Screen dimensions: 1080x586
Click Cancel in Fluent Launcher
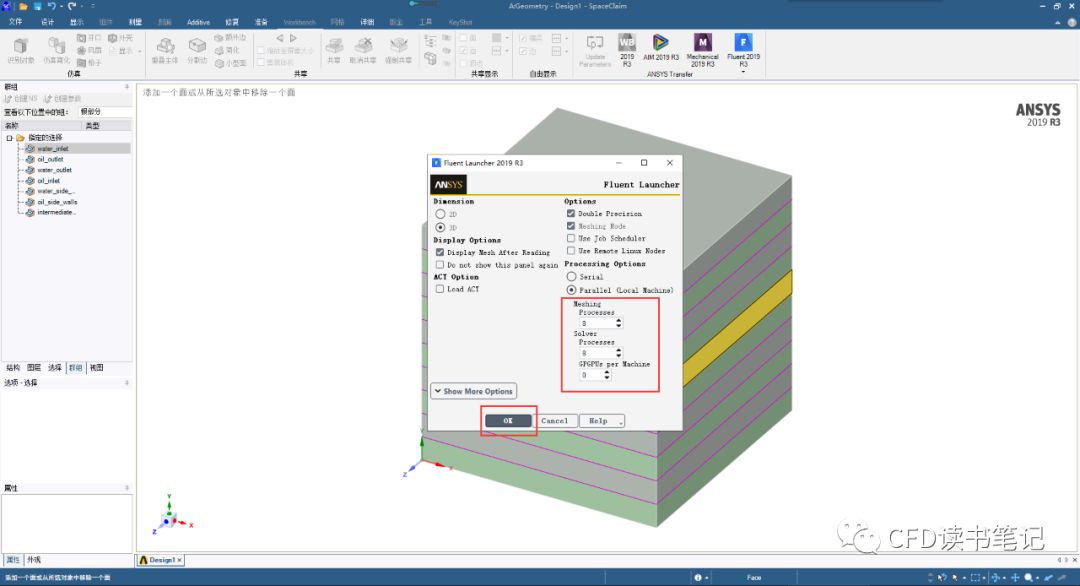[x=554, y=421]
